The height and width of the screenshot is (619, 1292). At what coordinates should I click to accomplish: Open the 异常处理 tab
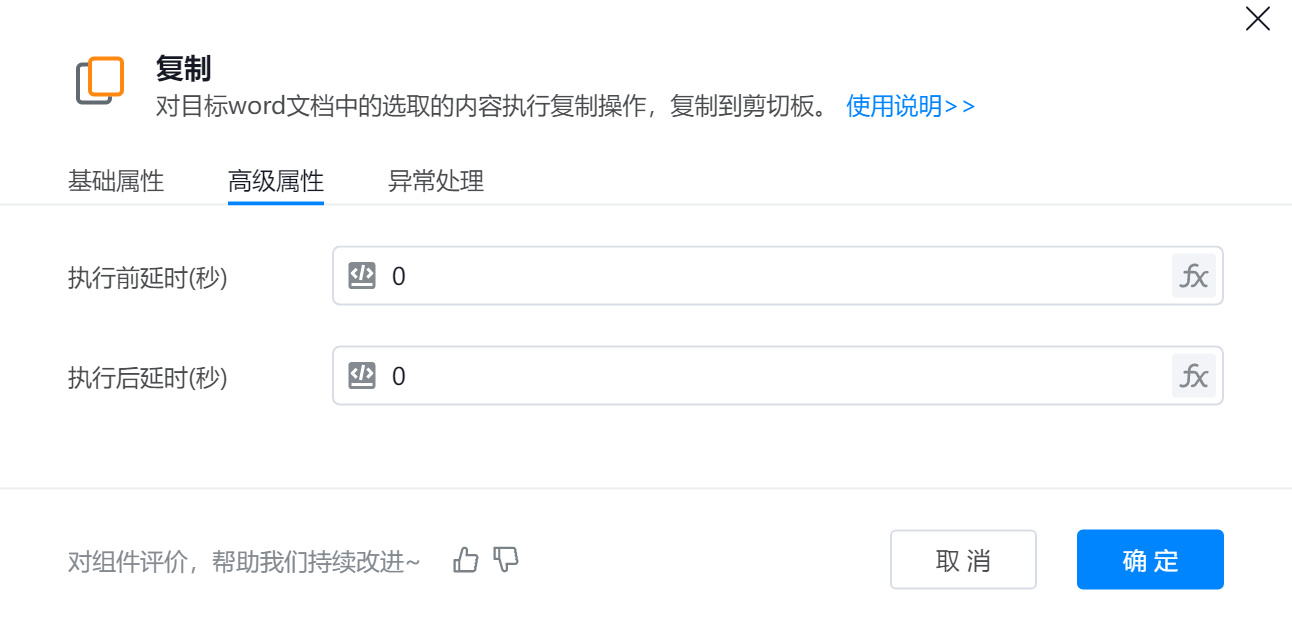point(436,182)
